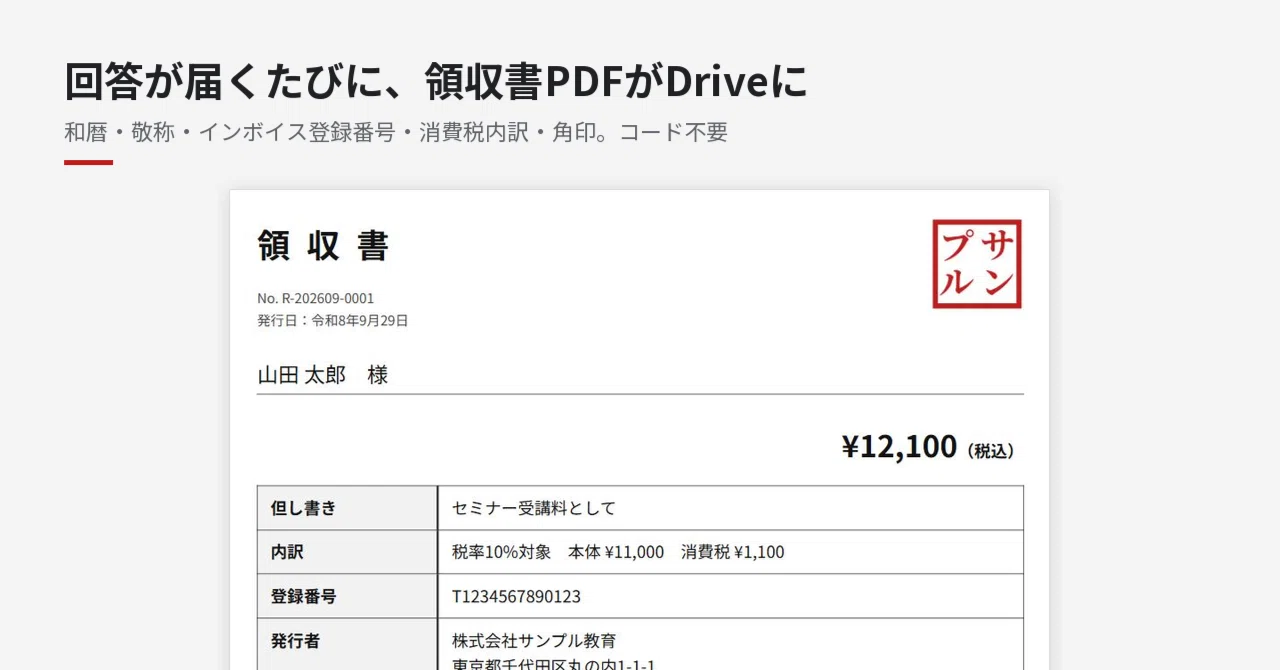Screen dimensions: 1280x670
Task: Click the issue date 発行日:令和8年9月29日
Action: pos(333,321)
